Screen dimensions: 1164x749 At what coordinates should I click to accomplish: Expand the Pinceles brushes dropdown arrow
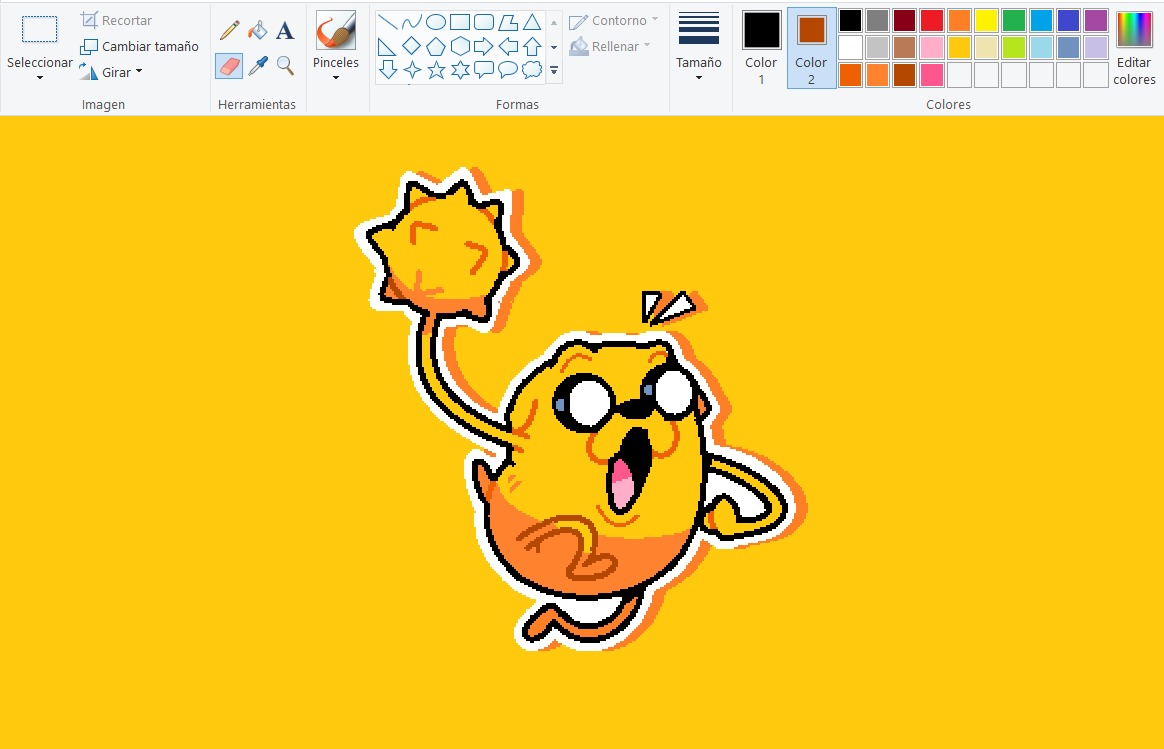[x=336, y=78]
